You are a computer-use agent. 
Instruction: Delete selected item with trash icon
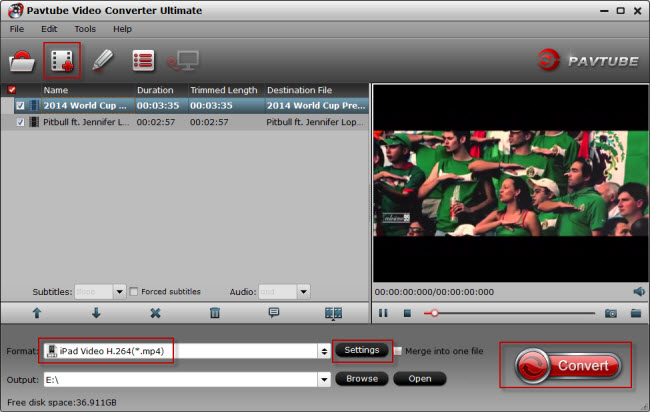[215, 313]
